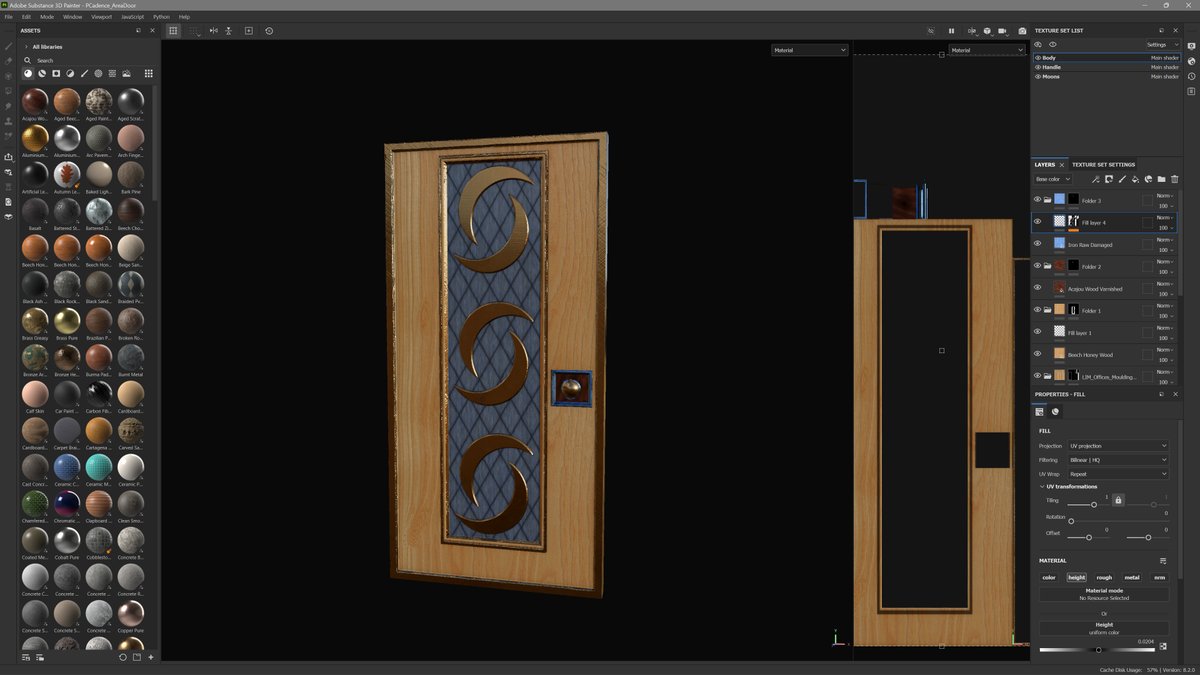Click the Material mode button in Properties
The image size is (1200, 675).
coord(1104,591)
